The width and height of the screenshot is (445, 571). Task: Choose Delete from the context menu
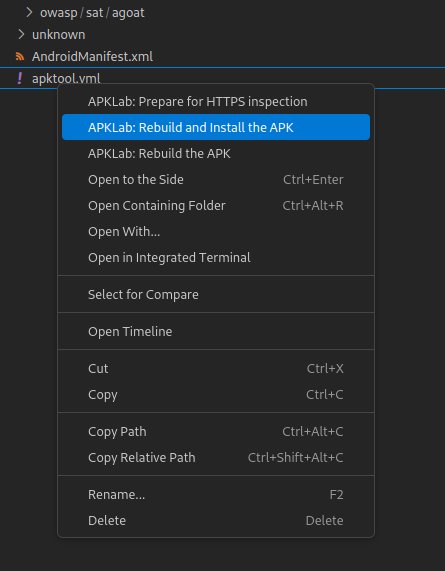(216, 520)
